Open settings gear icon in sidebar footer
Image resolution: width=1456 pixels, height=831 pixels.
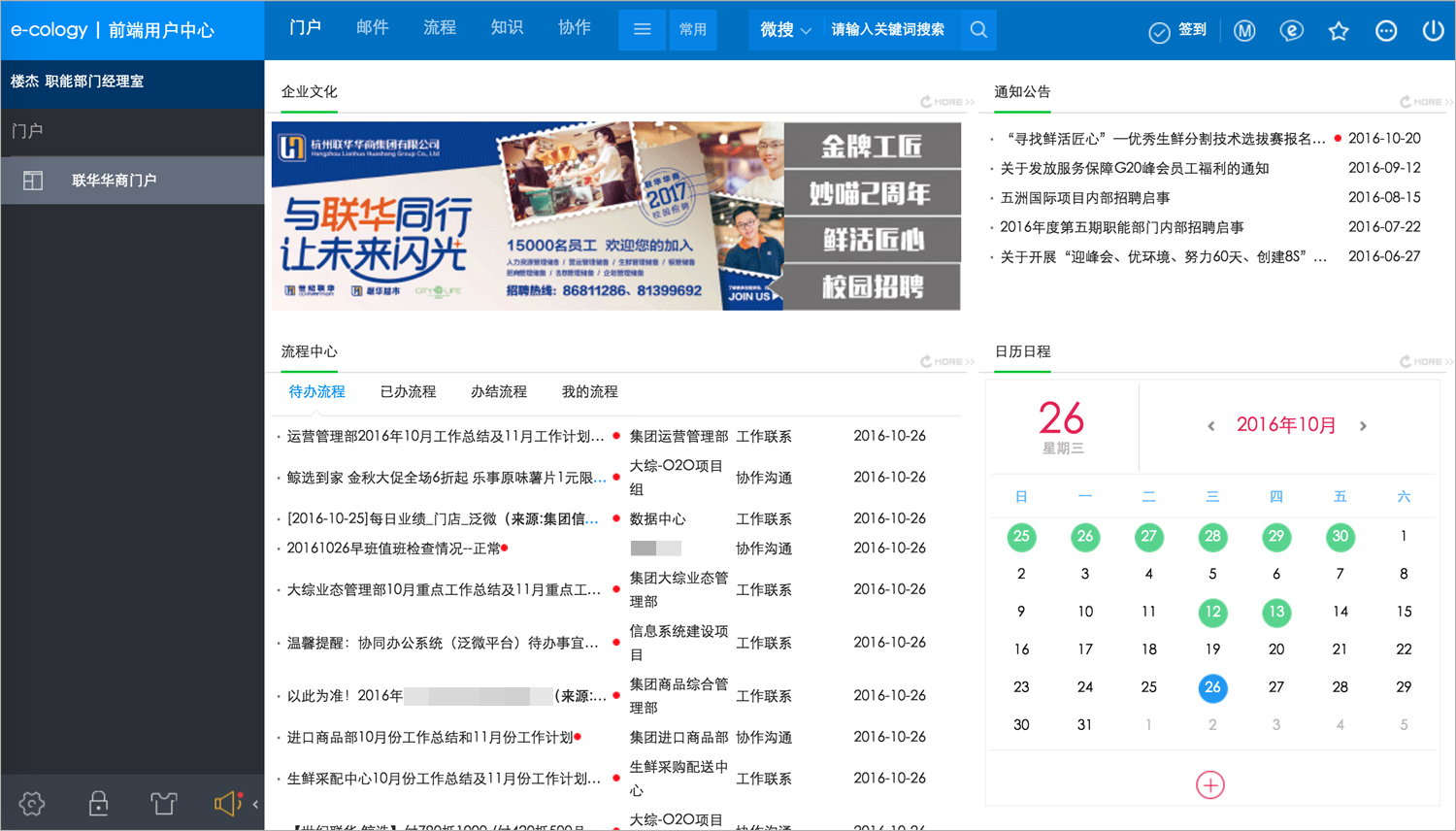(32, 803)
